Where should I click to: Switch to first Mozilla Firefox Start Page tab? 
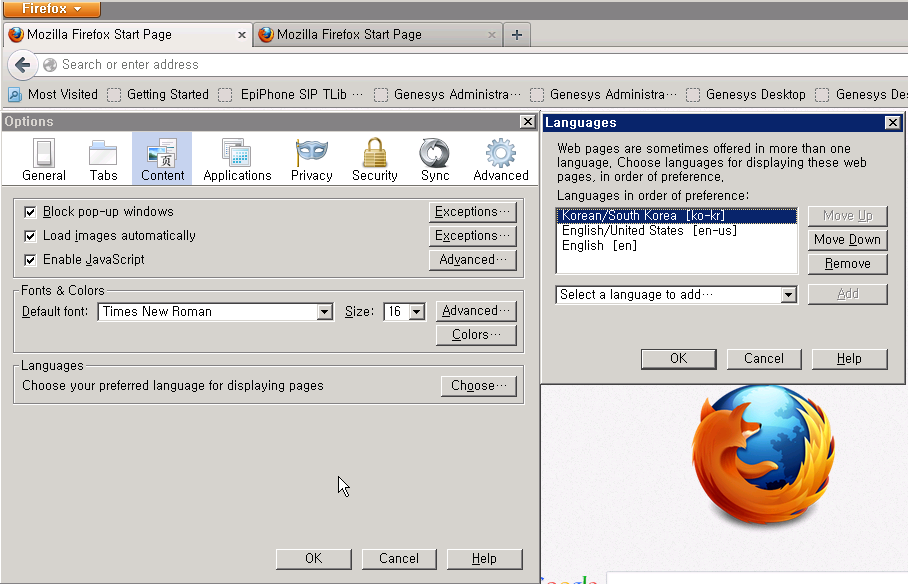click(x=127, y=35)
